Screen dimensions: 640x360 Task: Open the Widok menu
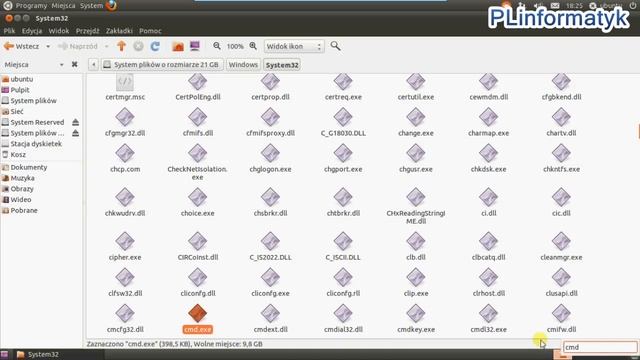(59, 31)
